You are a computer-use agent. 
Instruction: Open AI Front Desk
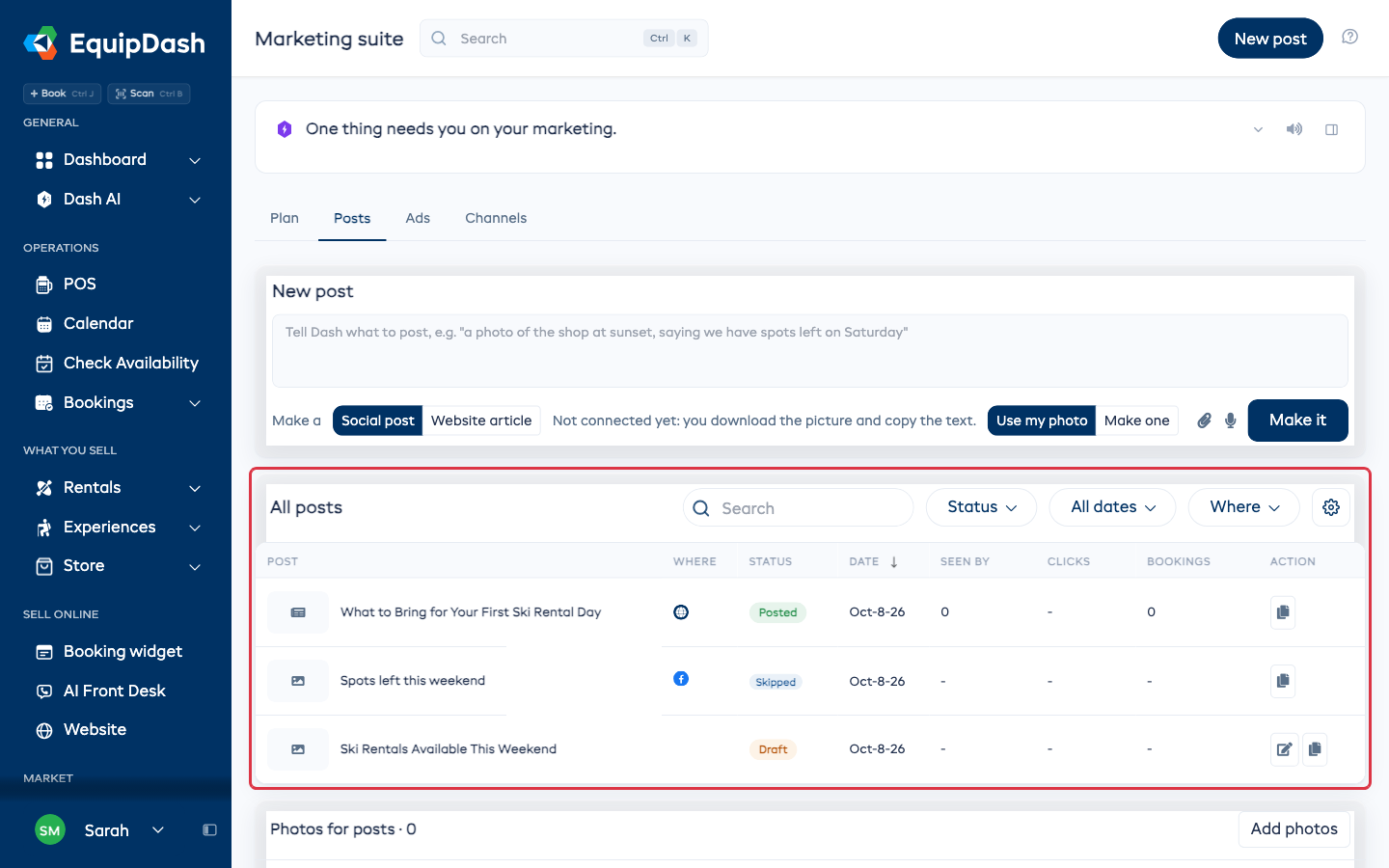(116, 691)
